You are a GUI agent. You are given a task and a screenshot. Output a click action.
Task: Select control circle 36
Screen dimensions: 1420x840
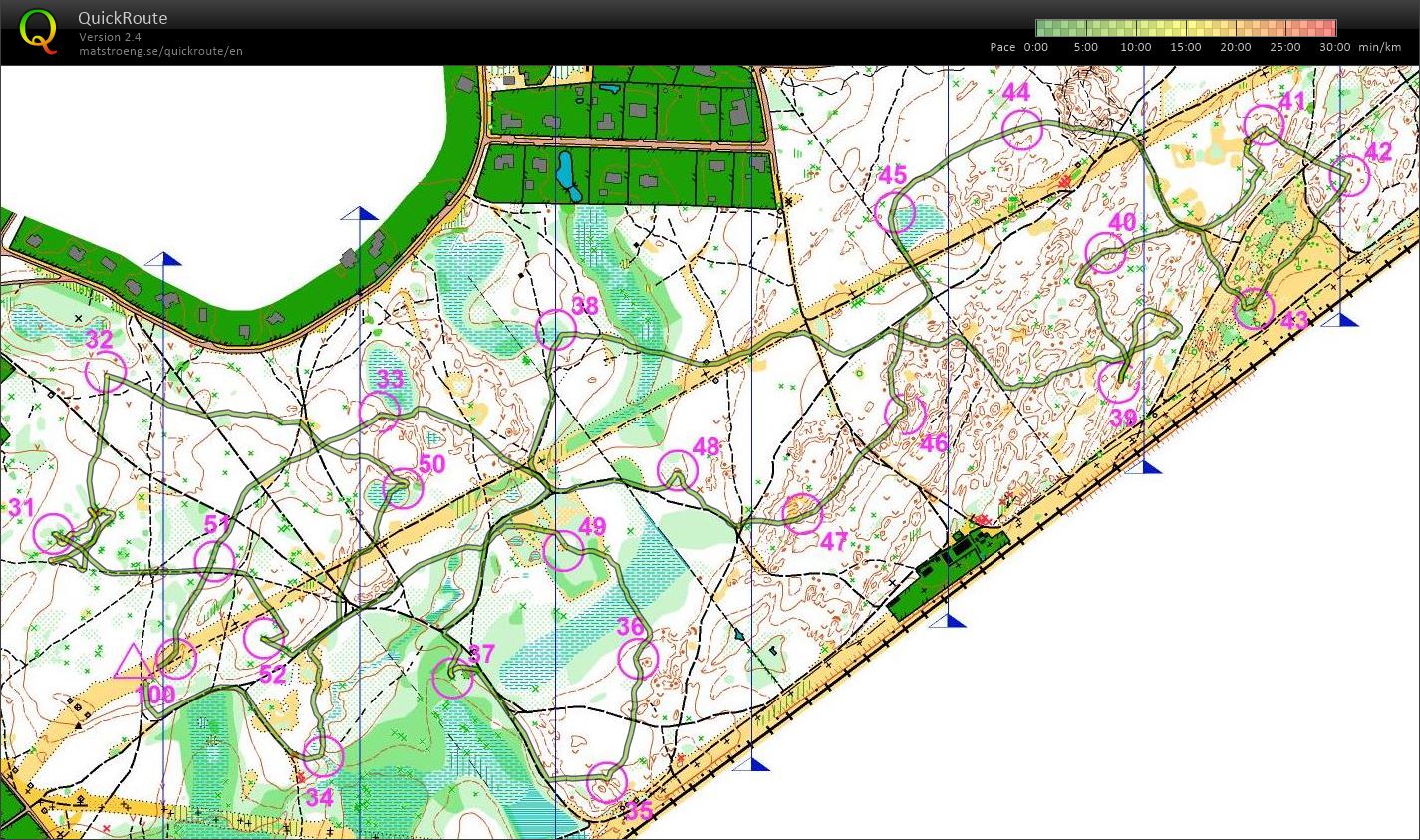(638, 659)
